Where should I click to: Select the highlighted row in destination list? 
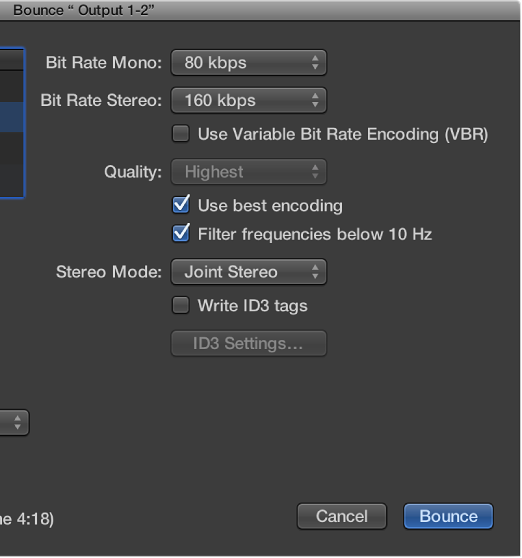click(12, 117)
